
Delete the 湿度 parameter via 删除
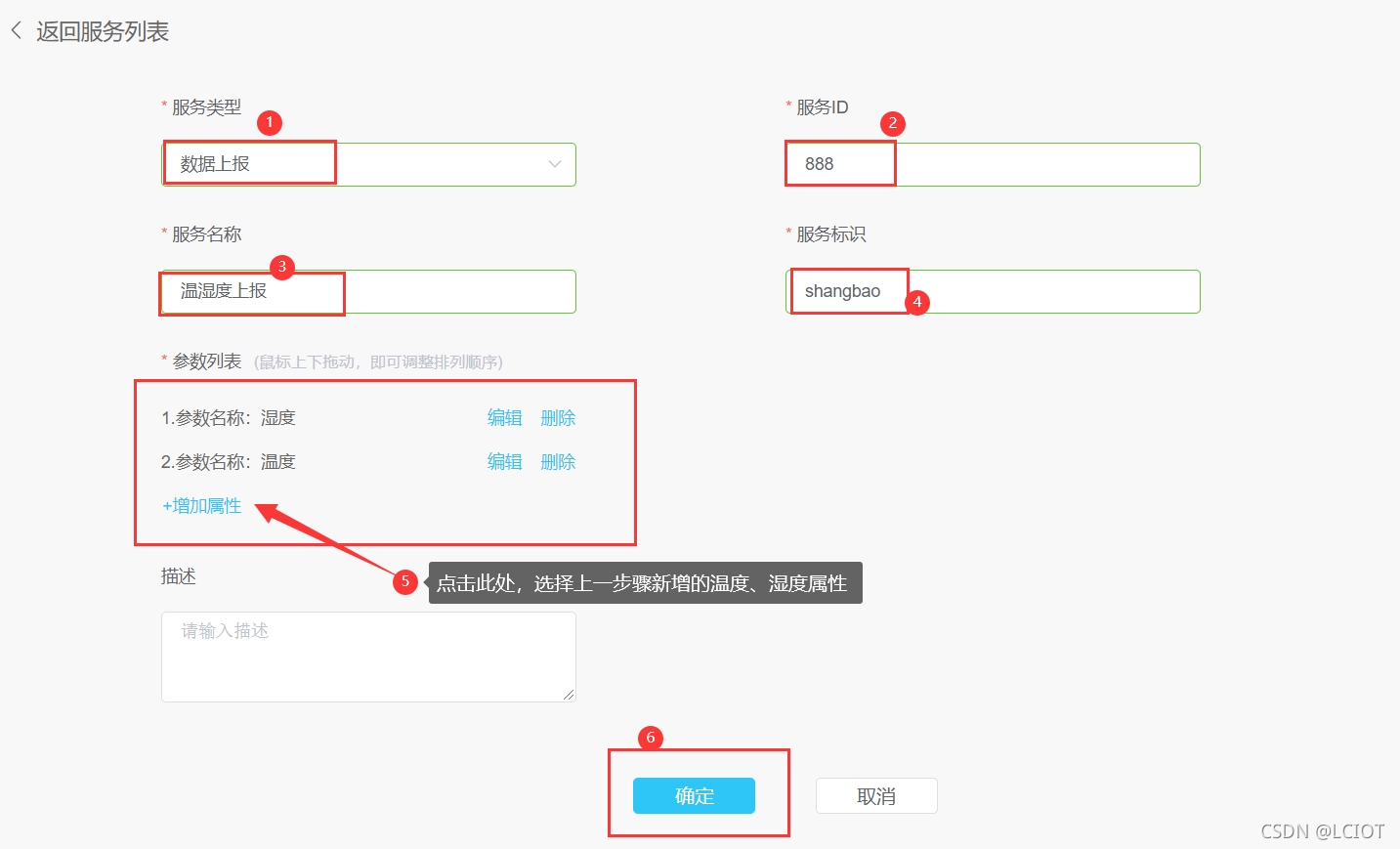pyautogui.click(x=558, y=418)
